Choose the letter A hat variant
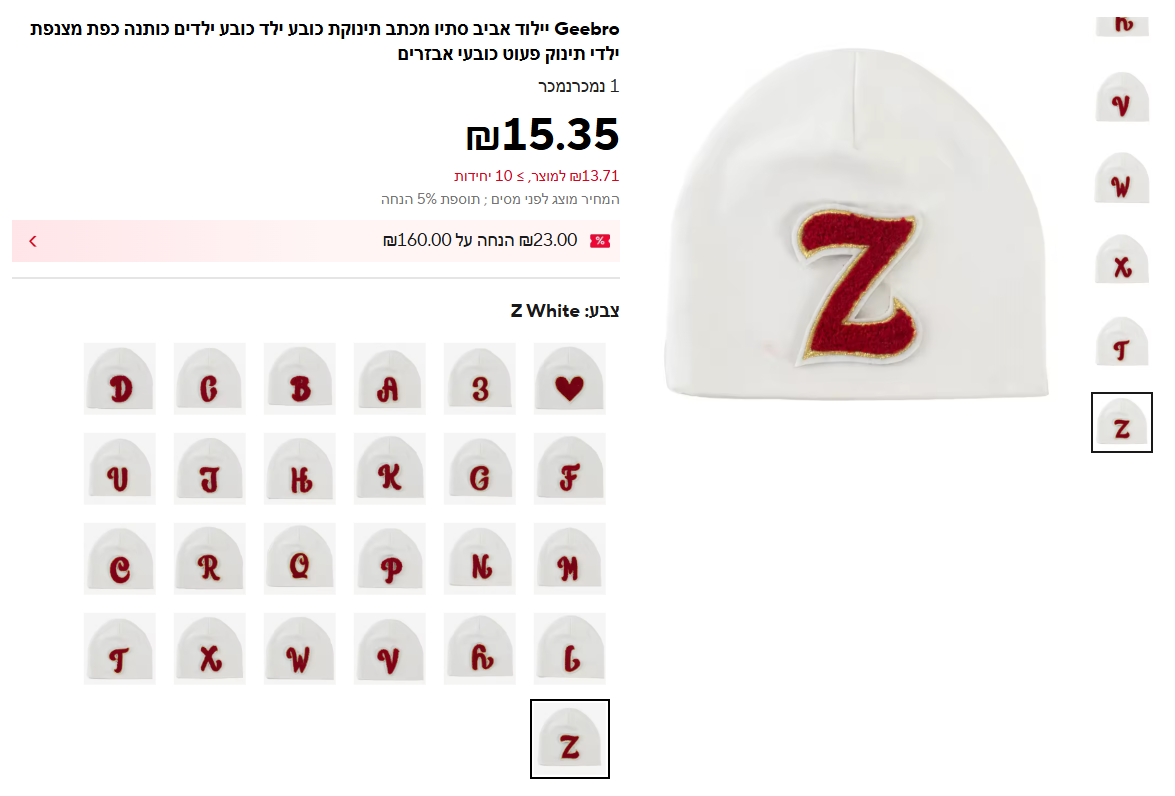This screenshot has height=796, width=1175. pyautogui.click(x=390, y=379)
